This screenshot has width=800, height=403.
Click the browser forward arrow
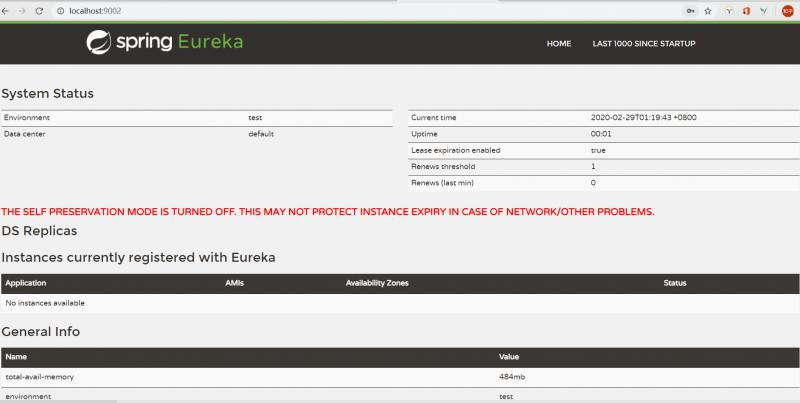click(x=22, y=11)
